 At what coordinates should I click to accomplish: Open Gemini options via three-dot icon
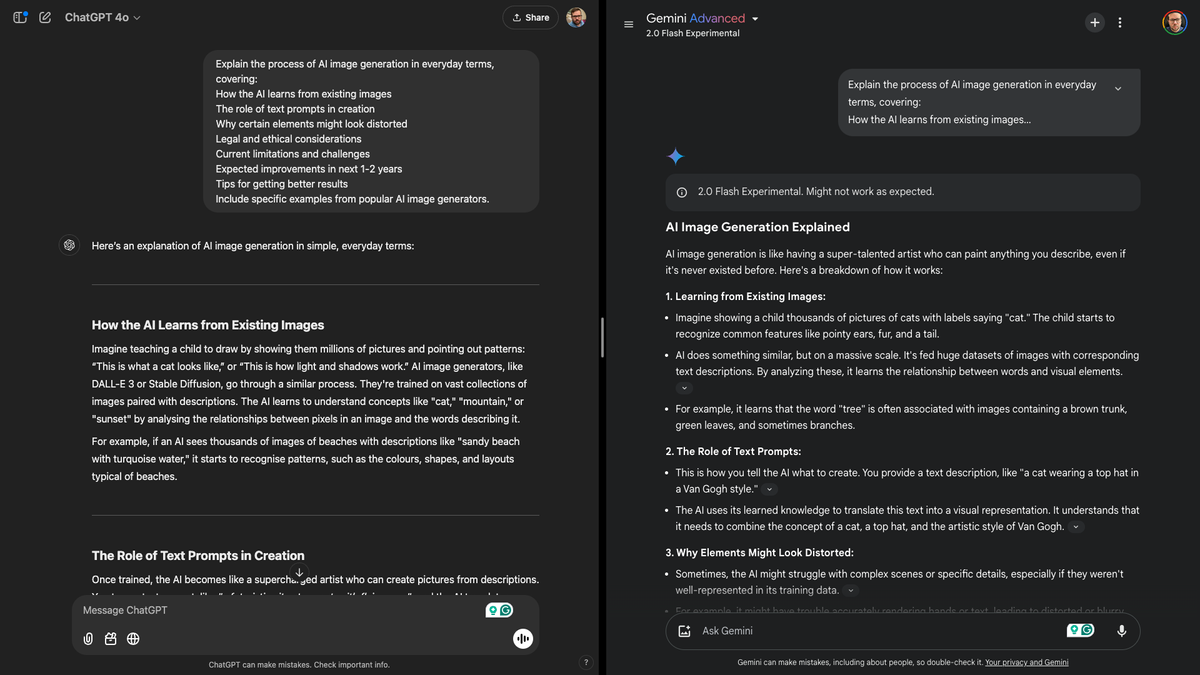[x=1119, y=22]
